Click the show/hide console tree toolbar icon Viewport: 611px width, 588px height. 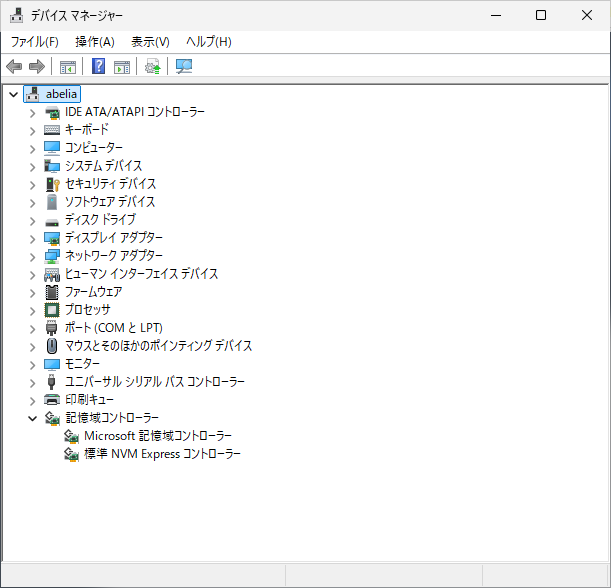[x=68, y=67]
